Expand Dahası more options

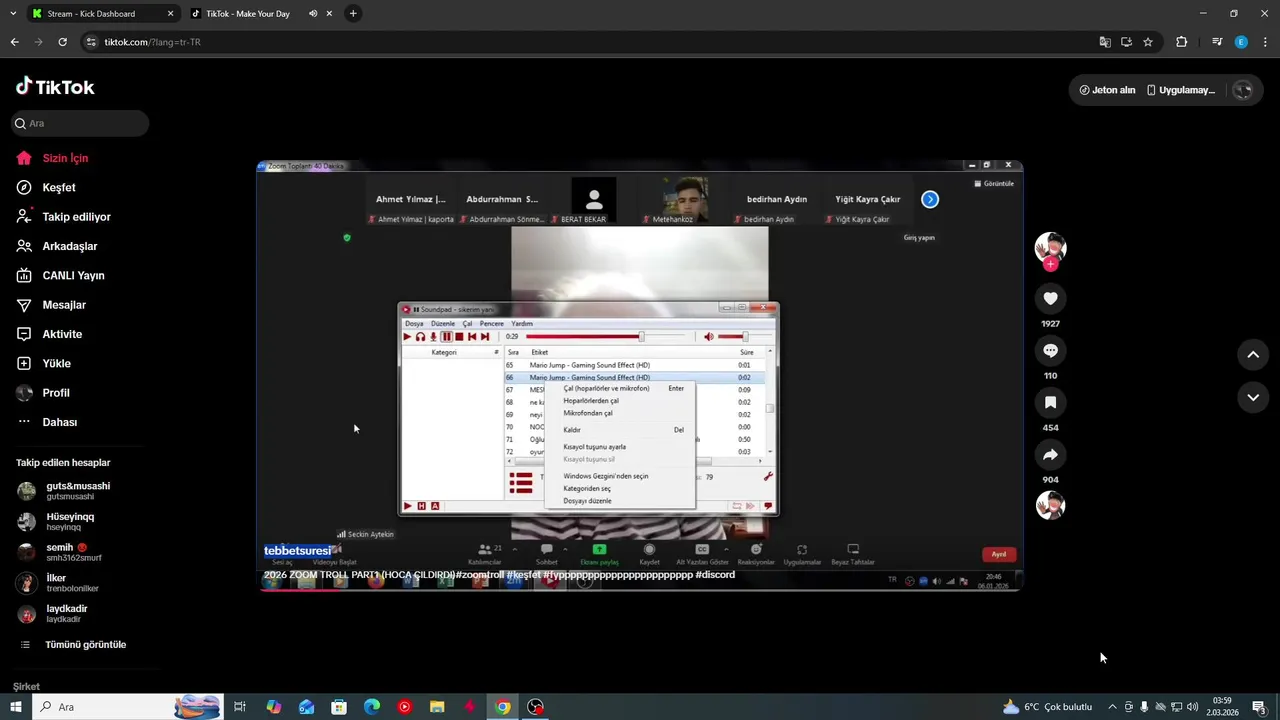[47, 422]
